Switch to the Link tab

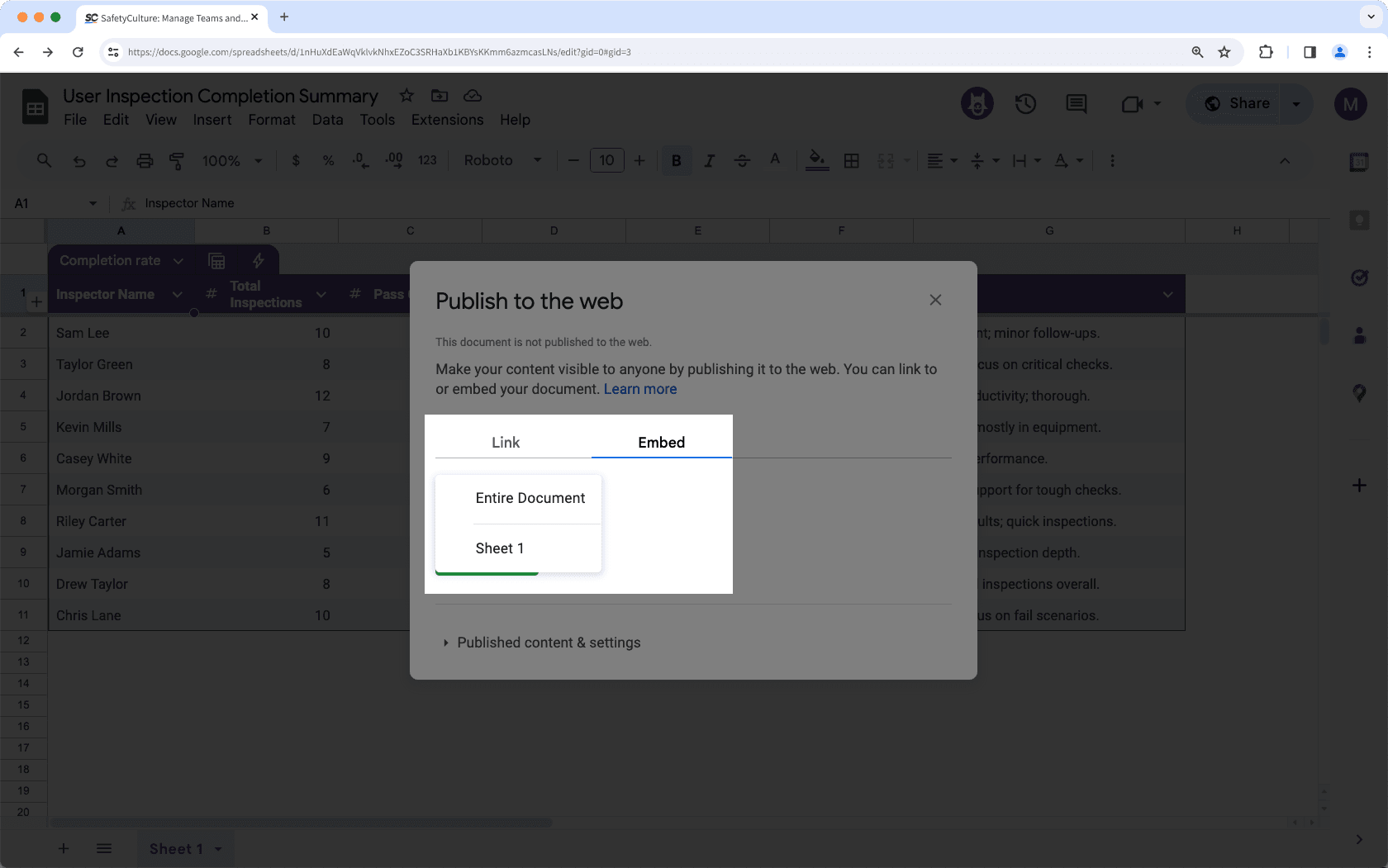click(x=505, y=442)
